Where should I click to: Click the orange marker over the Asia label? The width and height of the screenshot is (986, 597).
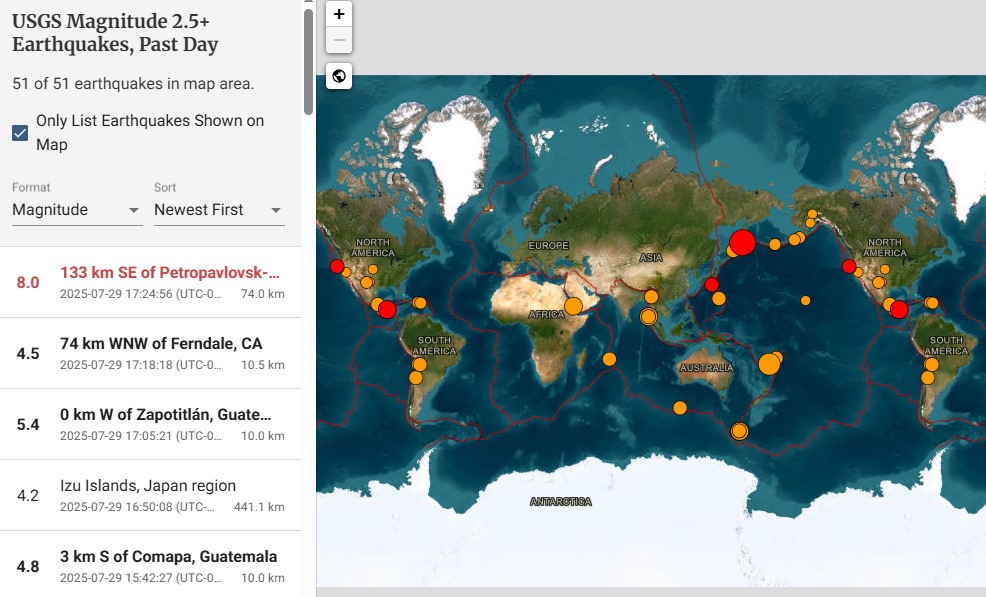tap(651, 296)
